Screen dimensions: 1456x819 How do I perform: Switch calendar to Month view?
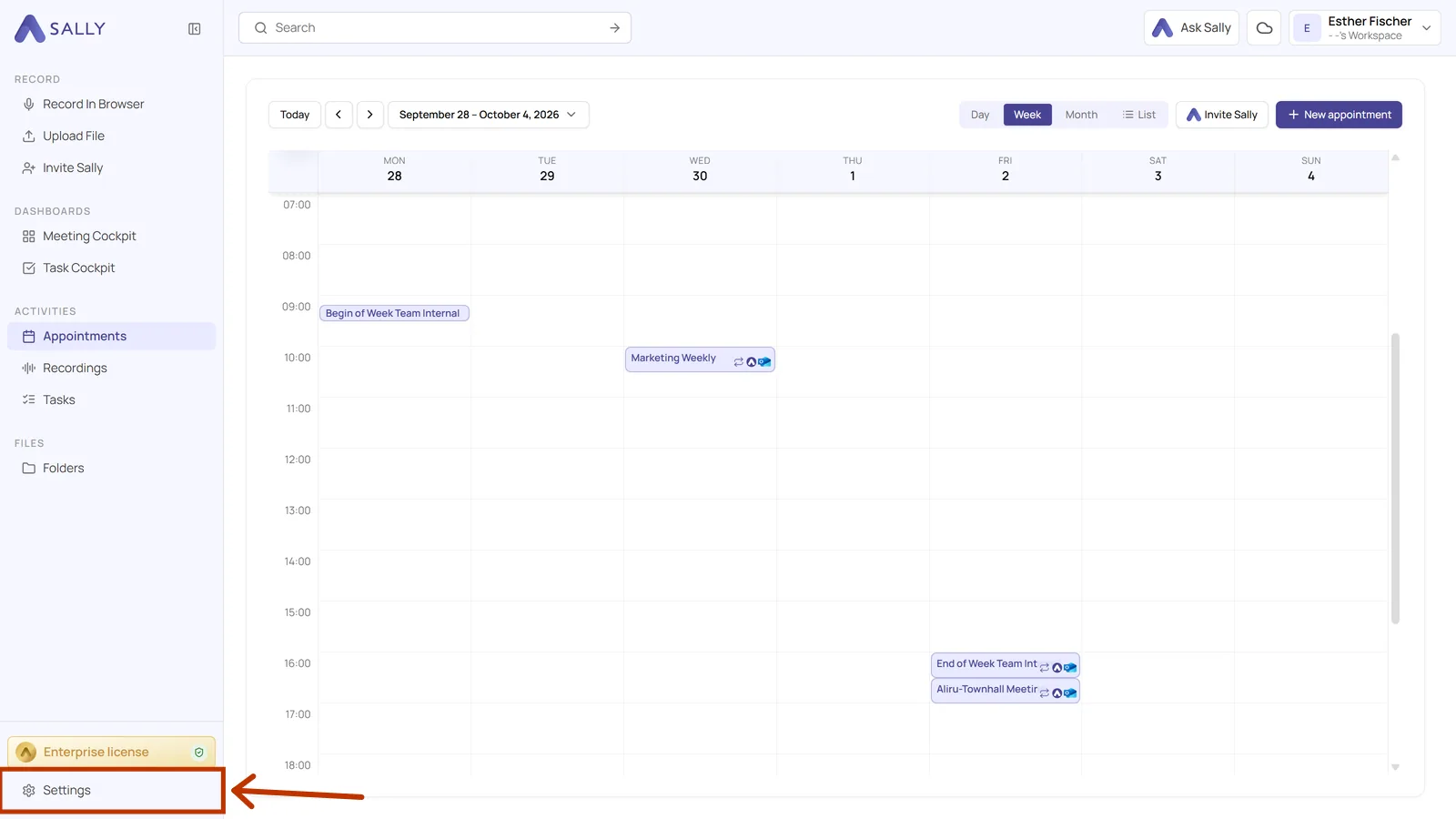(1081, 115)
